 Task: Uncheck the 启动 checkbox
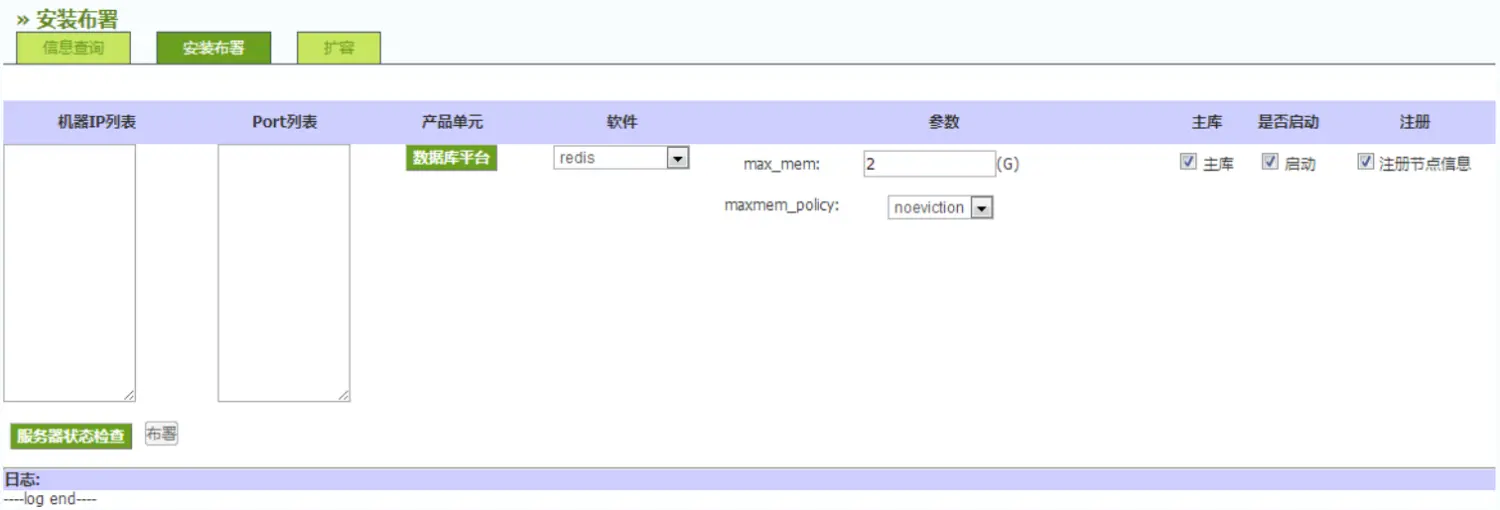coord(1270,162)
